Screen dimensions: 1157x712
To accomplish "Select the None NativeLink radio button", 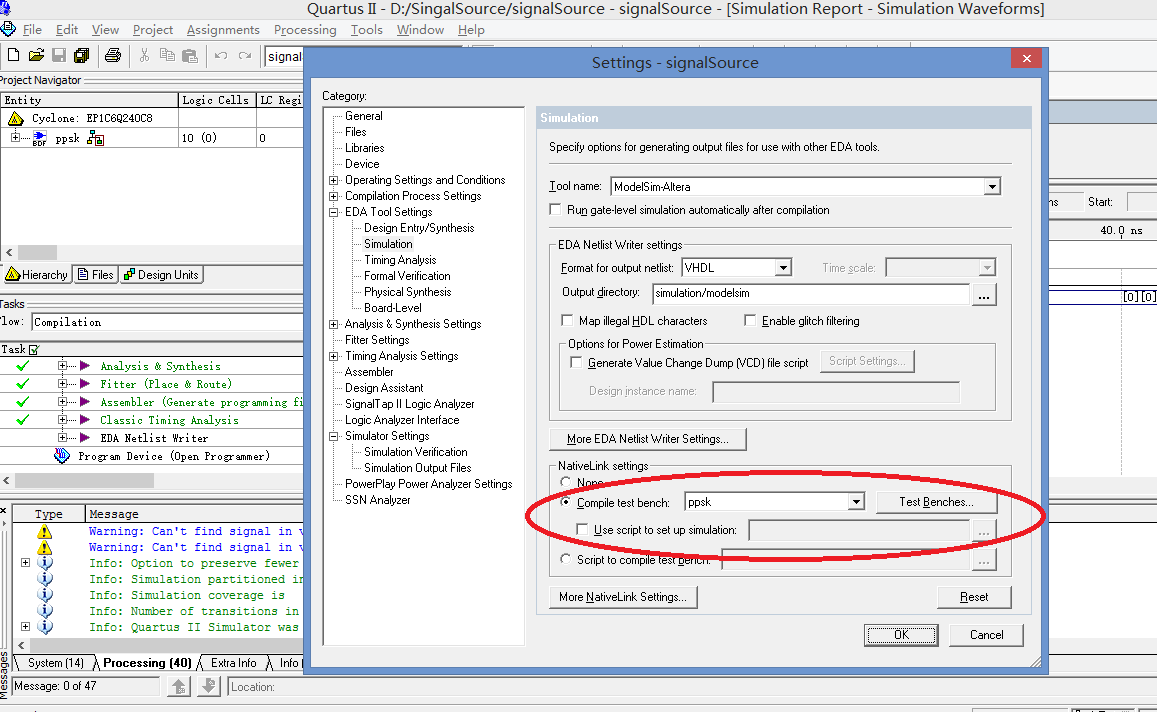I will 565,482.
